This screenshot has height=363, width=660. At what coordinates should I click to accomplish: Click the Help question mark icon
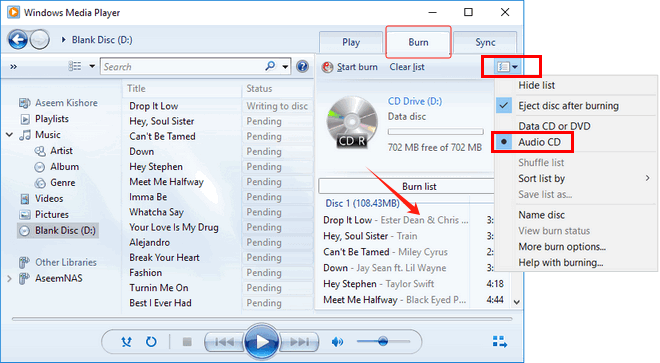(x=302, y=67)
